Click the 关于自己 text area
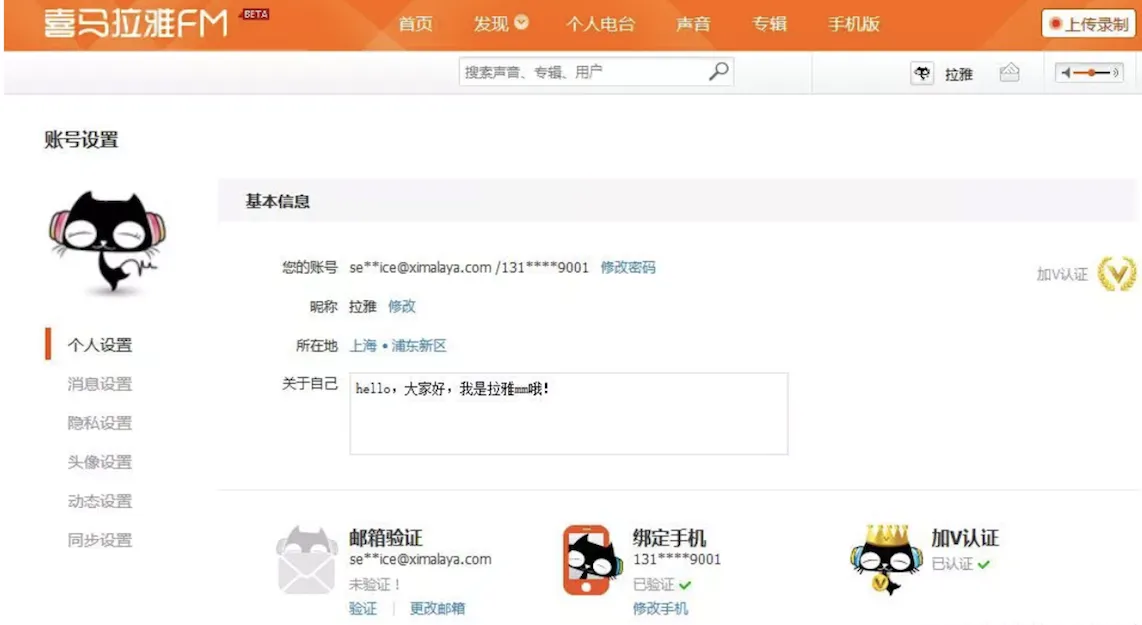The image size is (1142, 625). 569,413
